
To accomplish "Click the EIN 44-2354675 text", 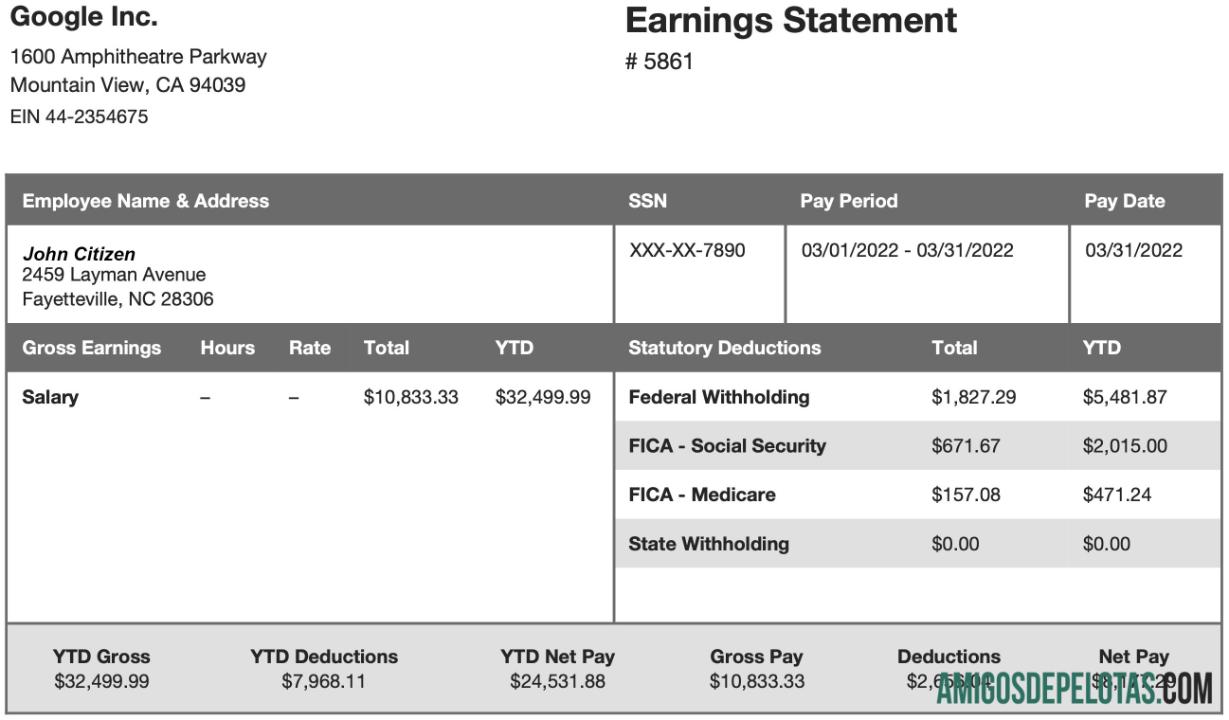I will (79, 117).
